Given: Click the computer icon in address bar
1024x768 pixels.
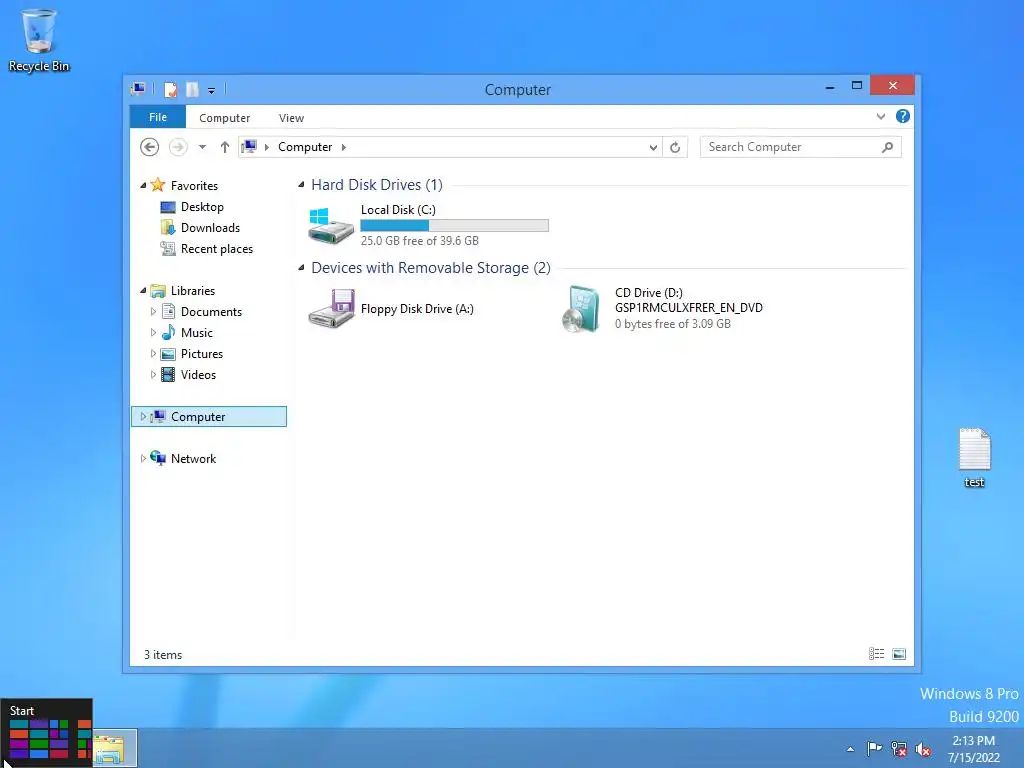Looking at the screenshot, I should click(249, 146).
